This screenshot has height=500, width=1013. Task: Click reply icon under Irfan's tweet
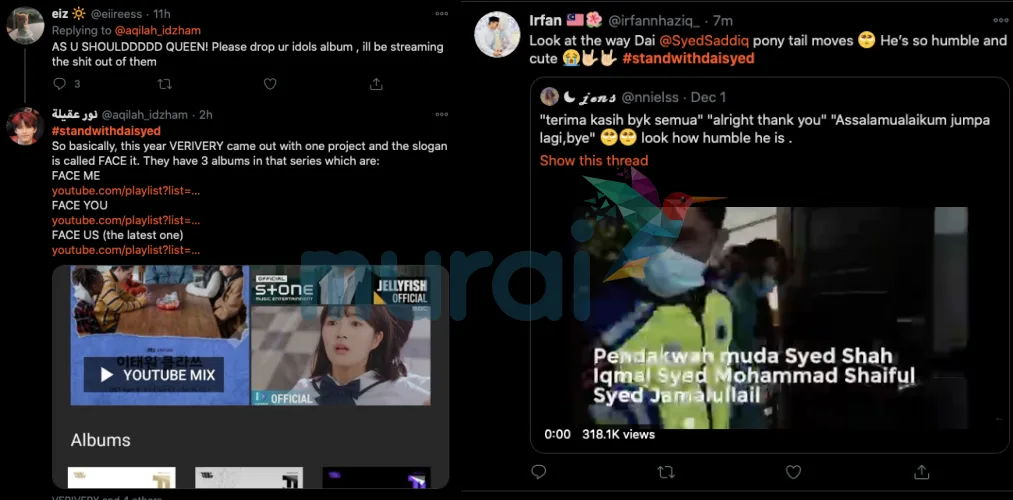(538, 472)
